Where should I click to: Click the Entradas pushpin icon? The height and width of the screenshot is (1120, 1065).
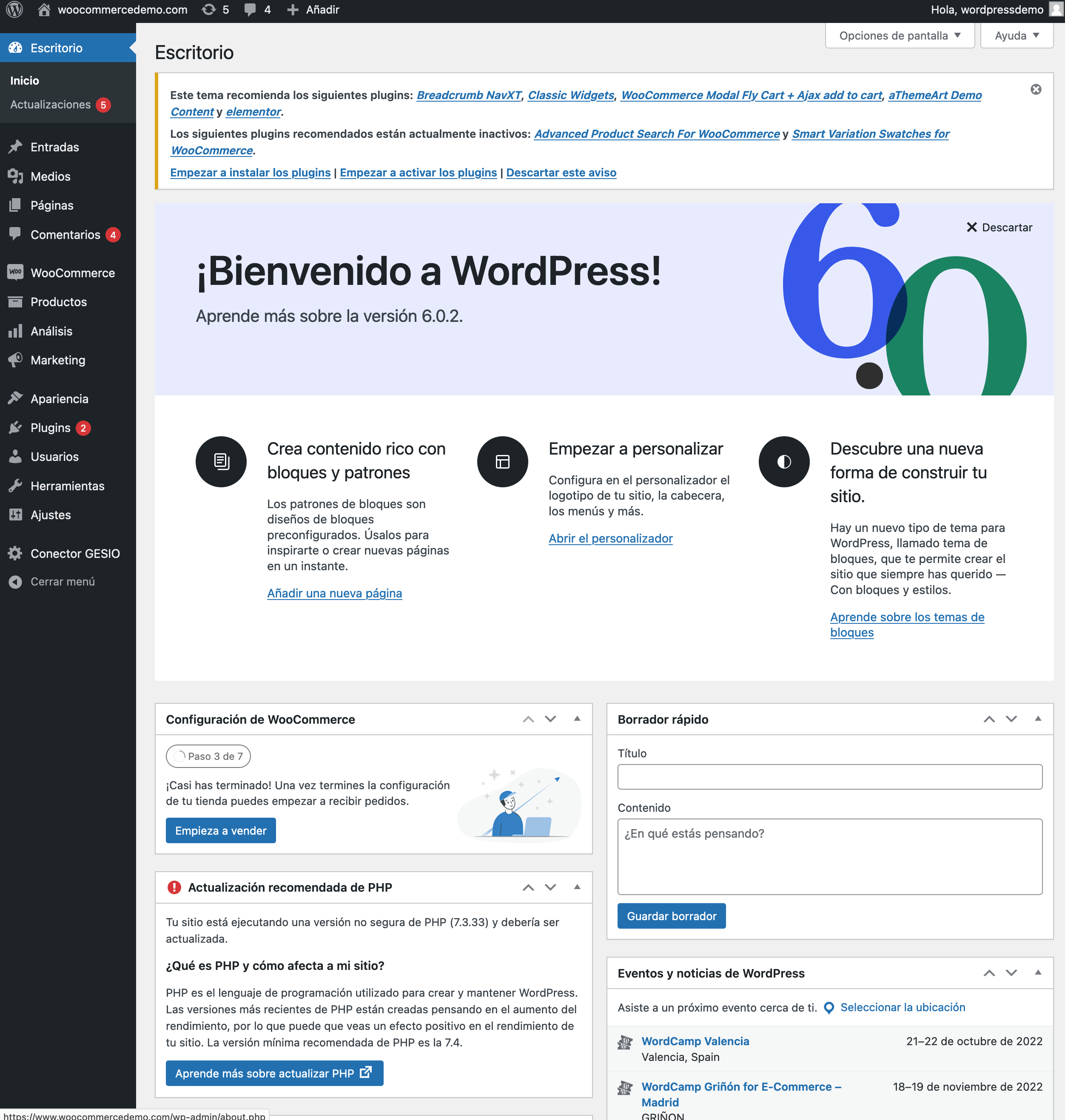click(x=15, y=147)
